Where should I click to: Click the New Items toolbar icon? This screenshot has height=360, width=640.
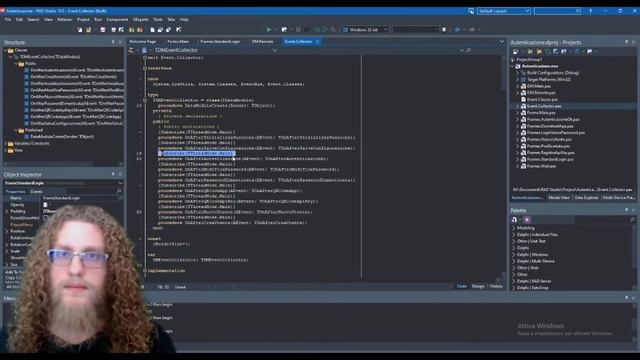80,29
